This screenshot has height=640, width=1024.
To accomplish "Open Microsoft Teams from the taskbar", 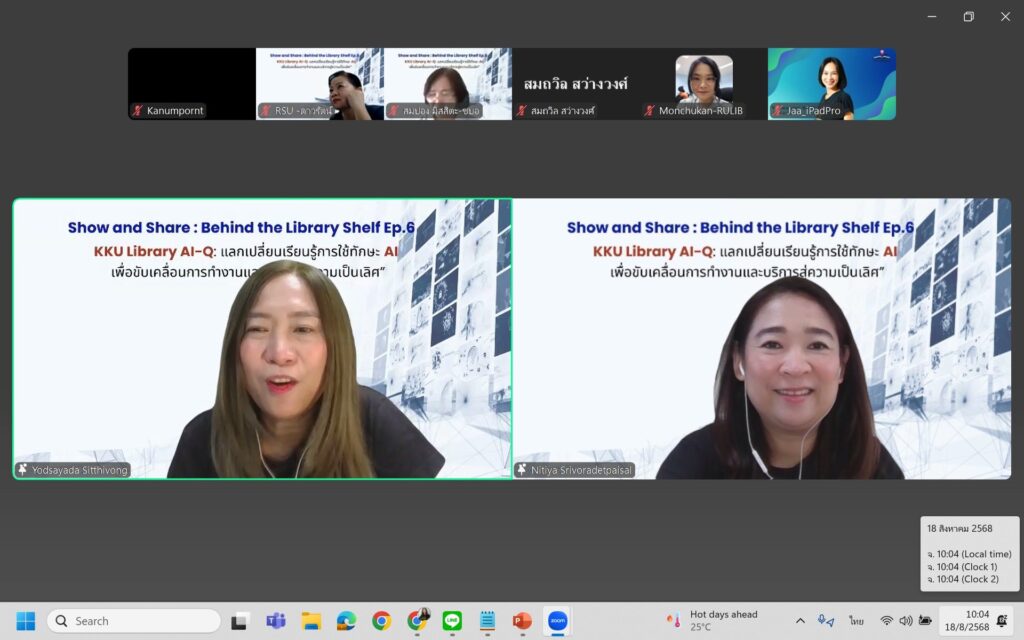I will pos(276,621).
